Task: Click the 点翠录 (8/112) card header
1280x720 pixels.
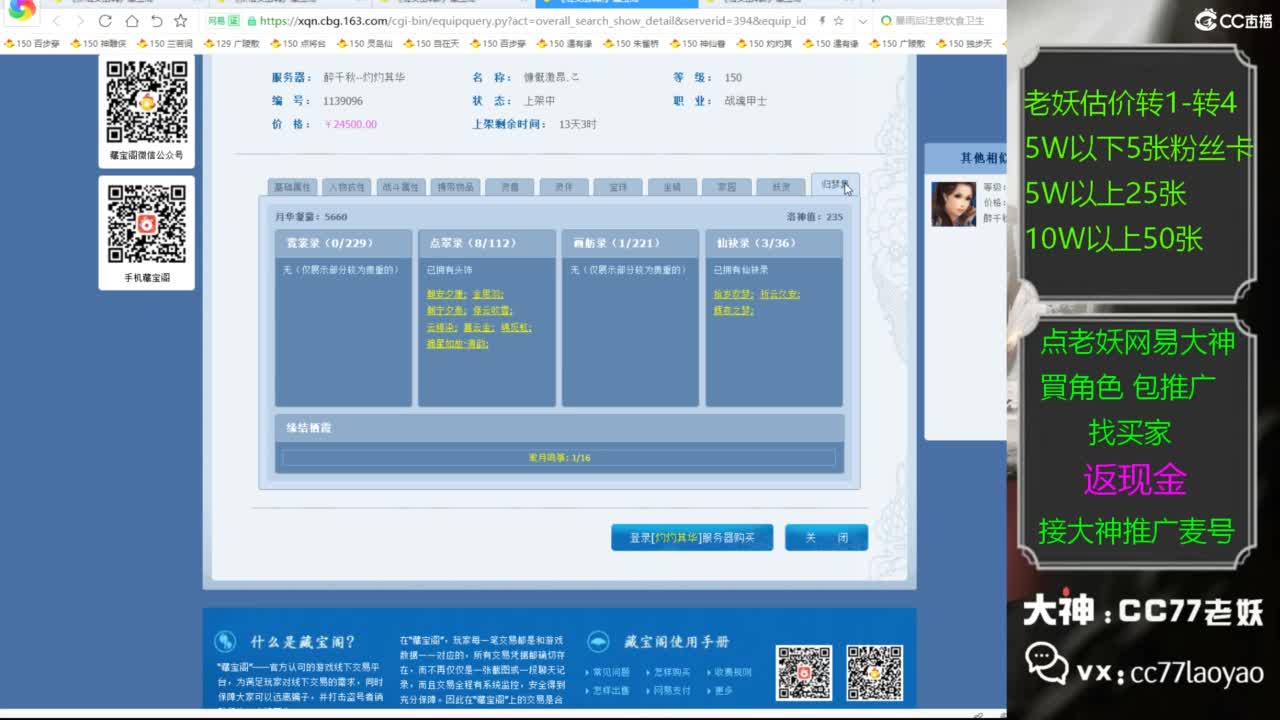Action: 487,243
